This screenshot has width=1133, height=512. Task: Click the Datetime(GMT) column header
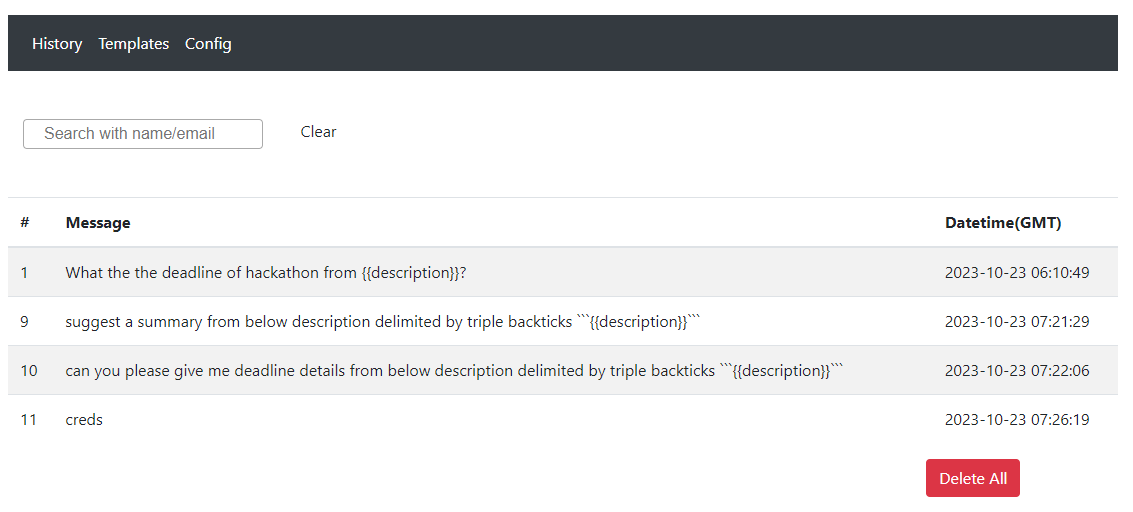1003,223
